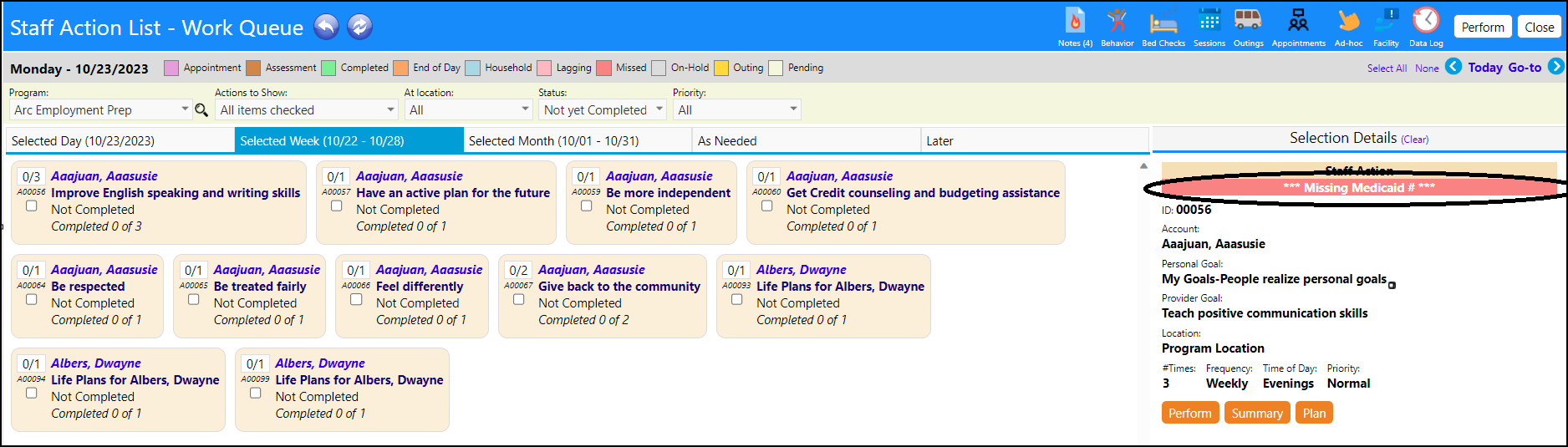Toggle the Assessment legend swatch
The width and height of the screenshot is (1568, 447).
[x=253, y=68]
